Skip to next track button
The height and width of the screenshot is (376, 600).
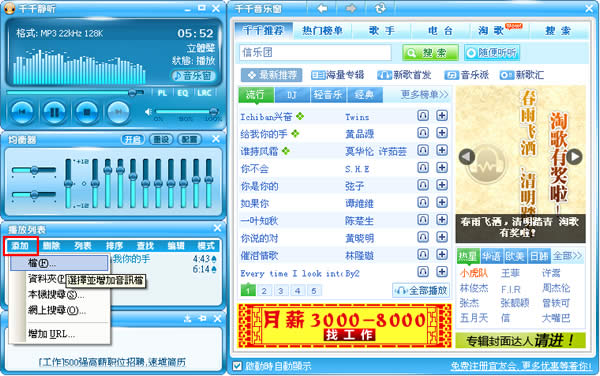118,112
